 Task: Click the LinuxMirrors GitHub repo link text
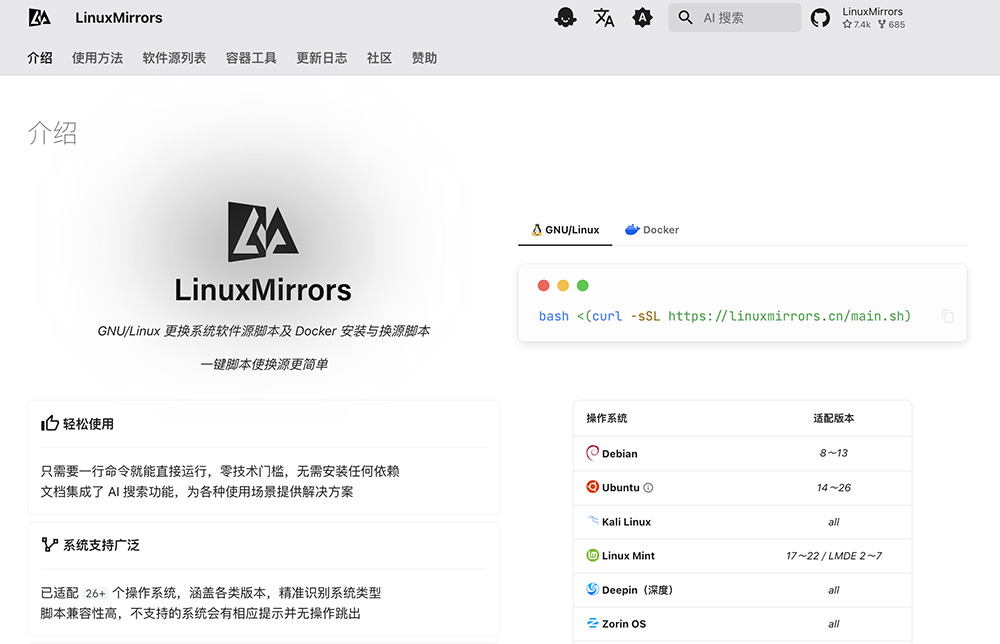point(872,11)
